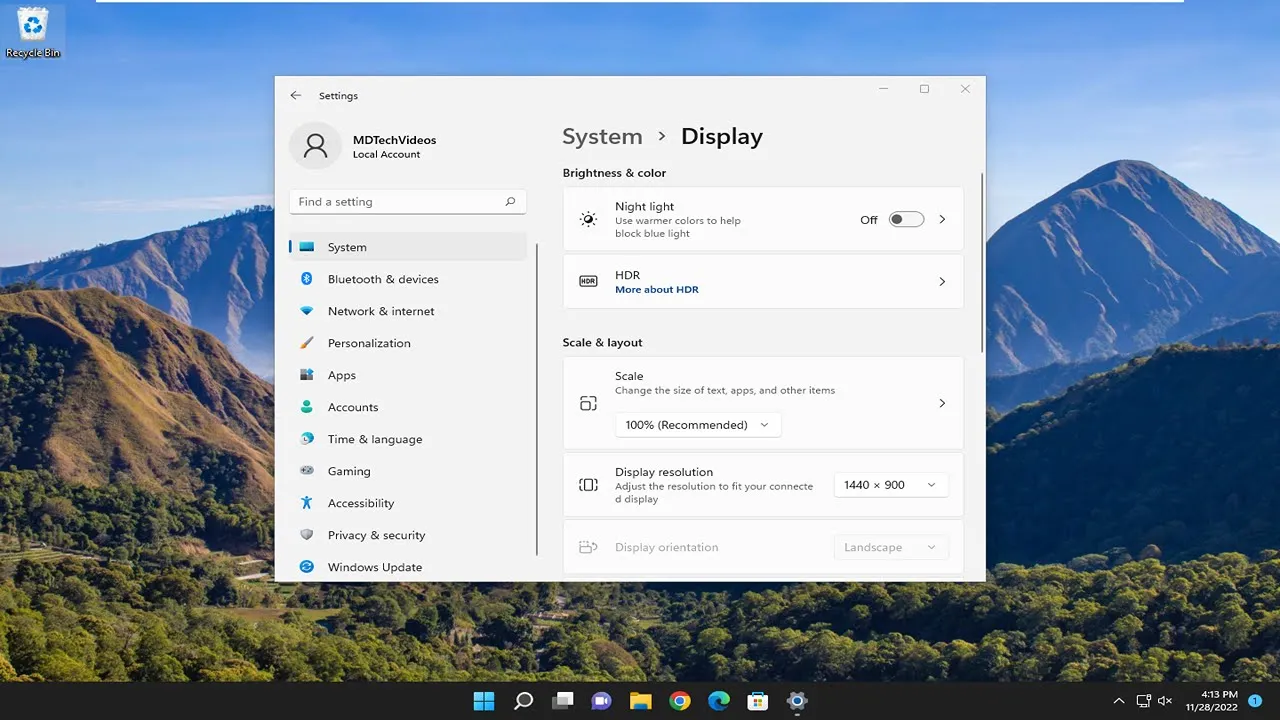Toggle the Night light switch
1280x720 pixels.
906,219
